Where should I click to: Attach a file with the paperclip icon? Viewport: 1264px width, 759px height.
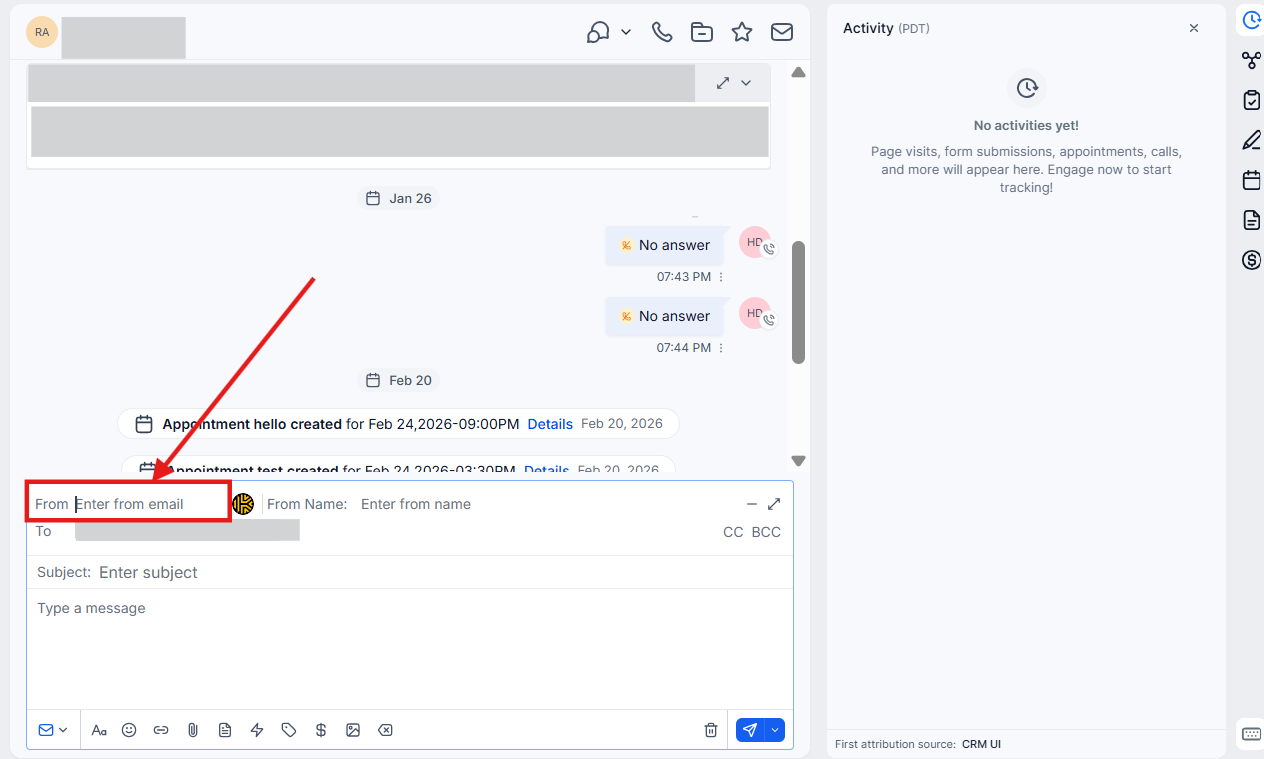[x=193, y=730]
